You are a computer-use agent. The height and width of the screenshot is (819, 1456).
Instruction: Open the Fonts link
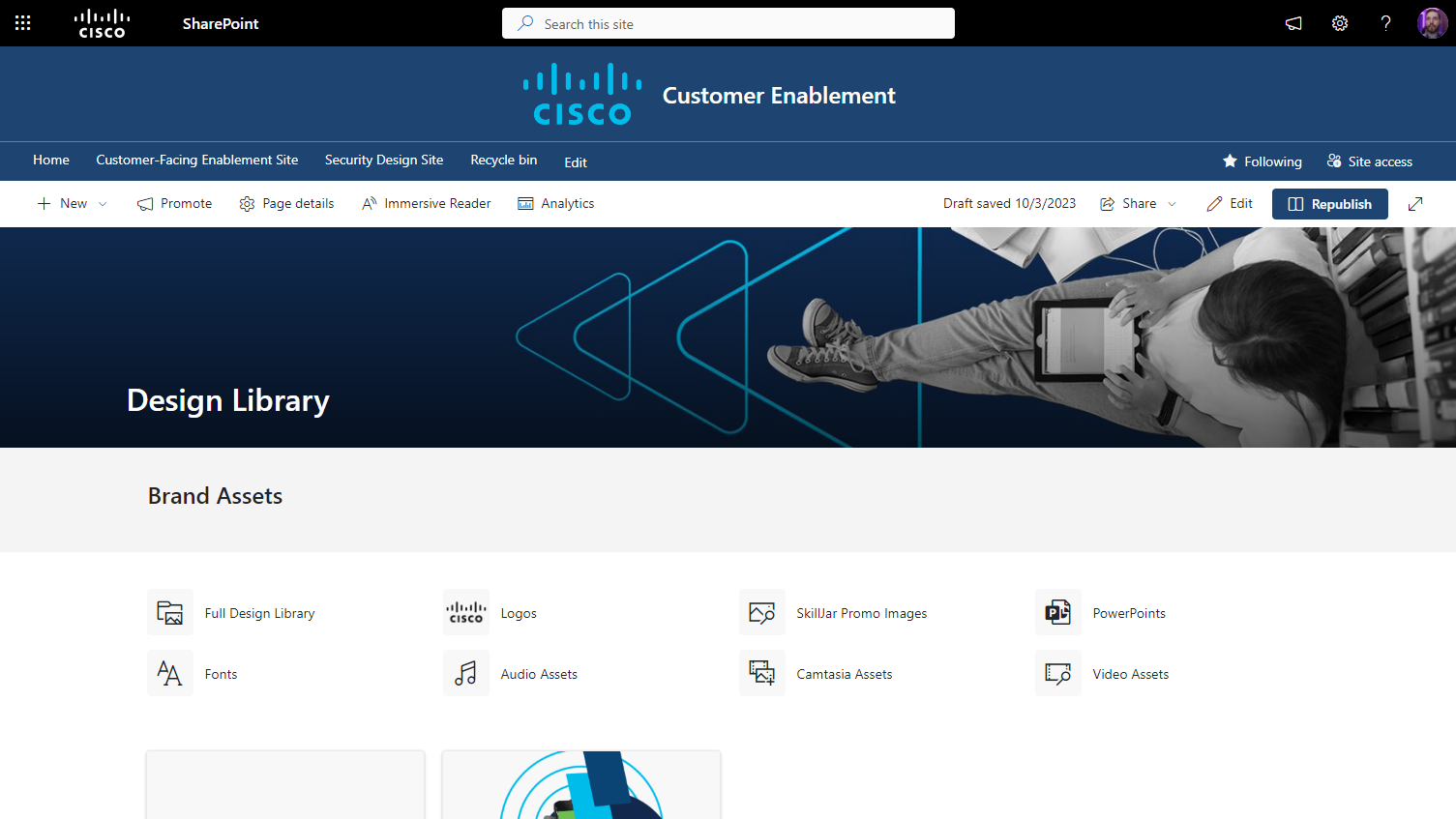coord(221,674)
